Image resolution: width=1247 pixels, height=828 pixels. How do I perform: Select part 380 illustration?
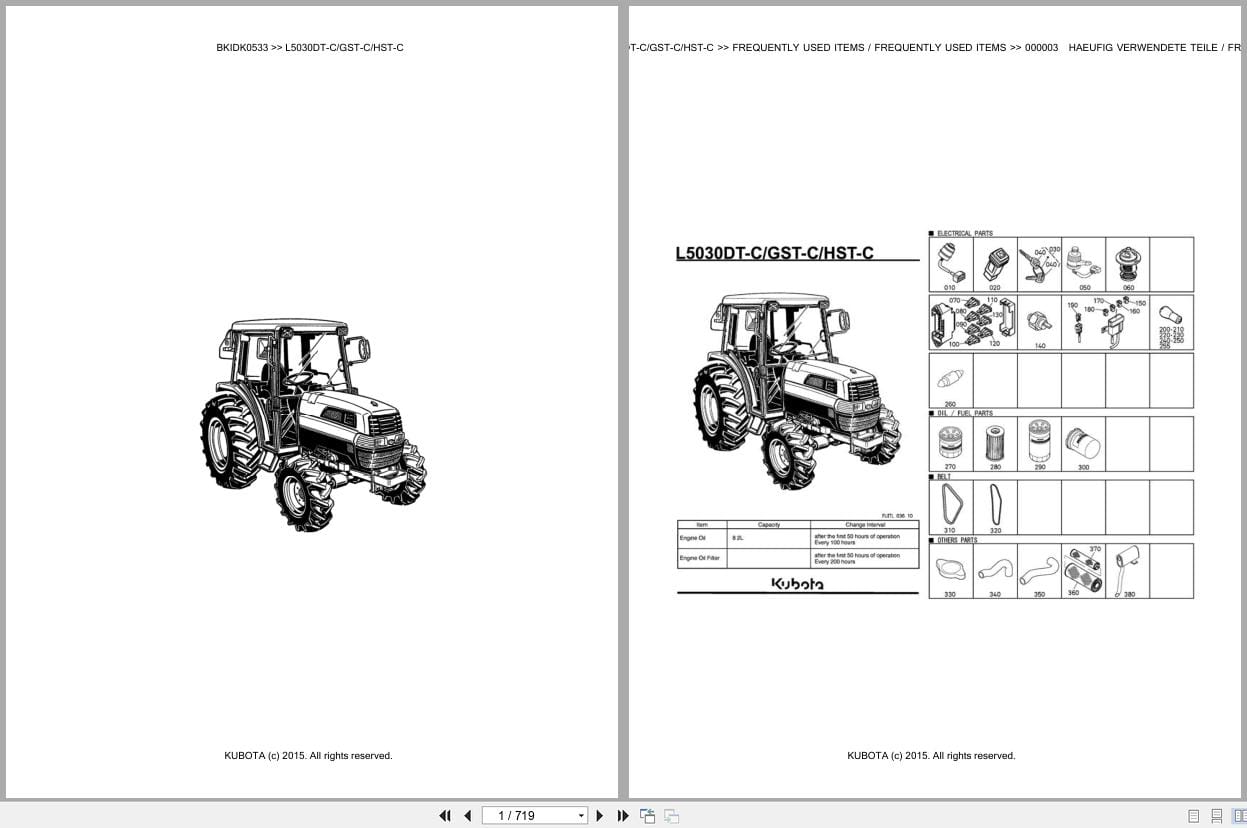1128,569
